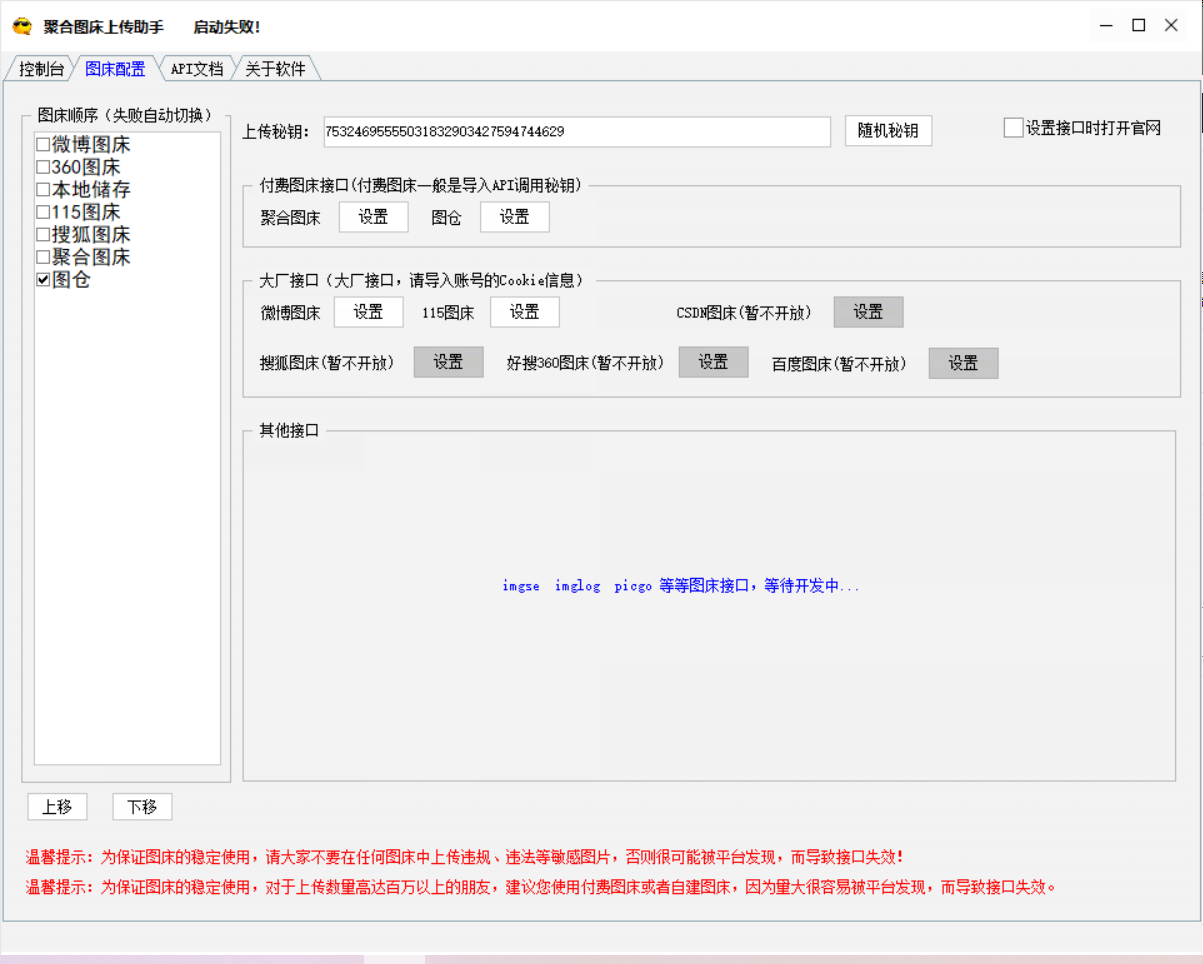Click the 百度图床(暂不开放) label
The height and width of the screenshot is (964, 1203).
[x=839, y=364]
